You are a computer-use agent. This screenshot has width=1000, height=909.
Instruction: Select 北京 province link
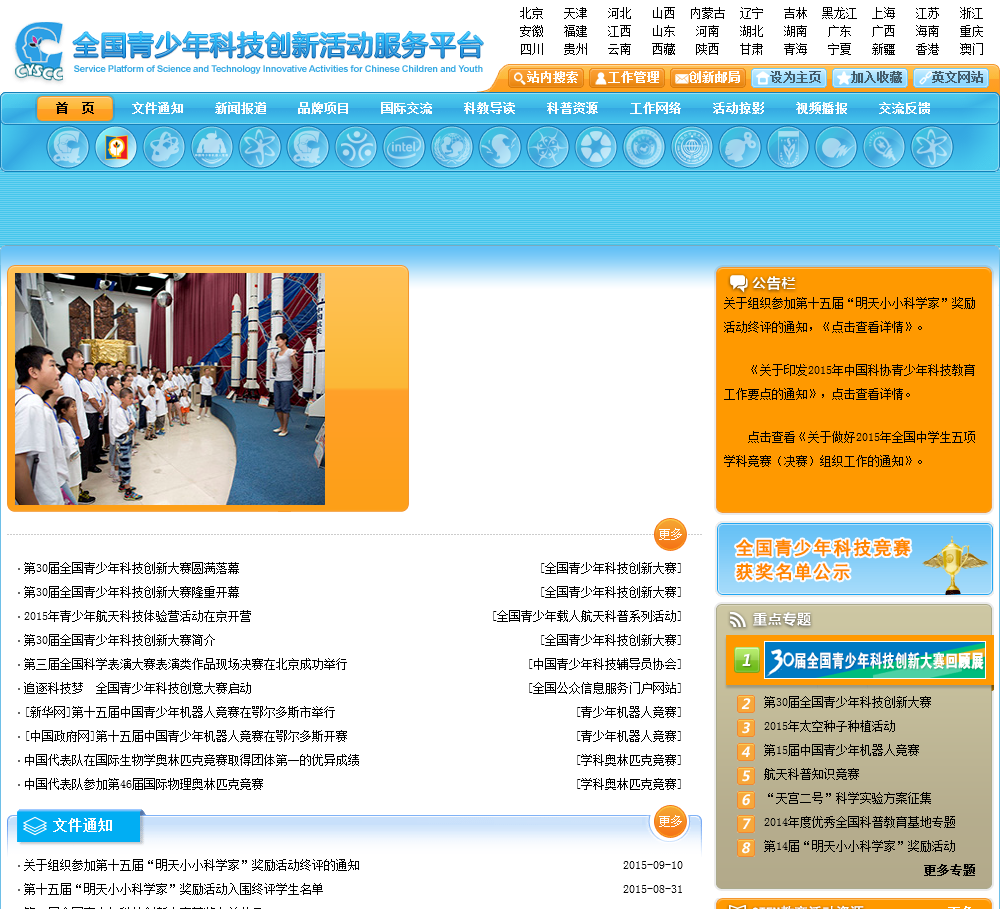pos(531,13)
